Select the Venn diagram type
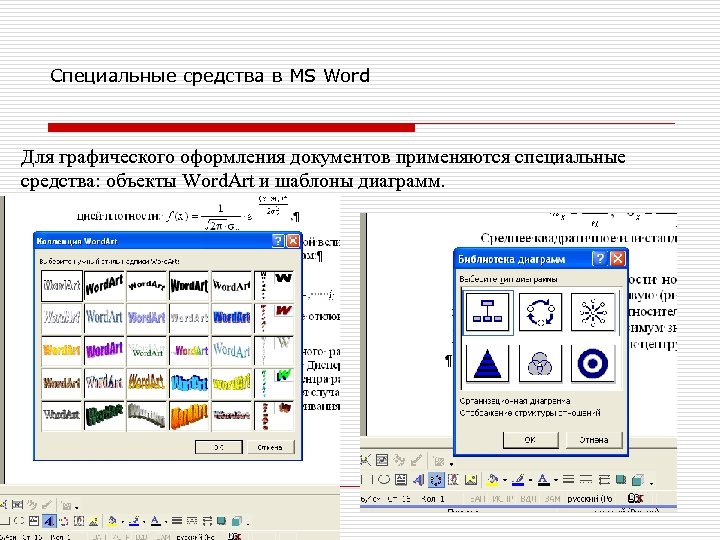This screenshot has height=540, width=720. [540, 363]
